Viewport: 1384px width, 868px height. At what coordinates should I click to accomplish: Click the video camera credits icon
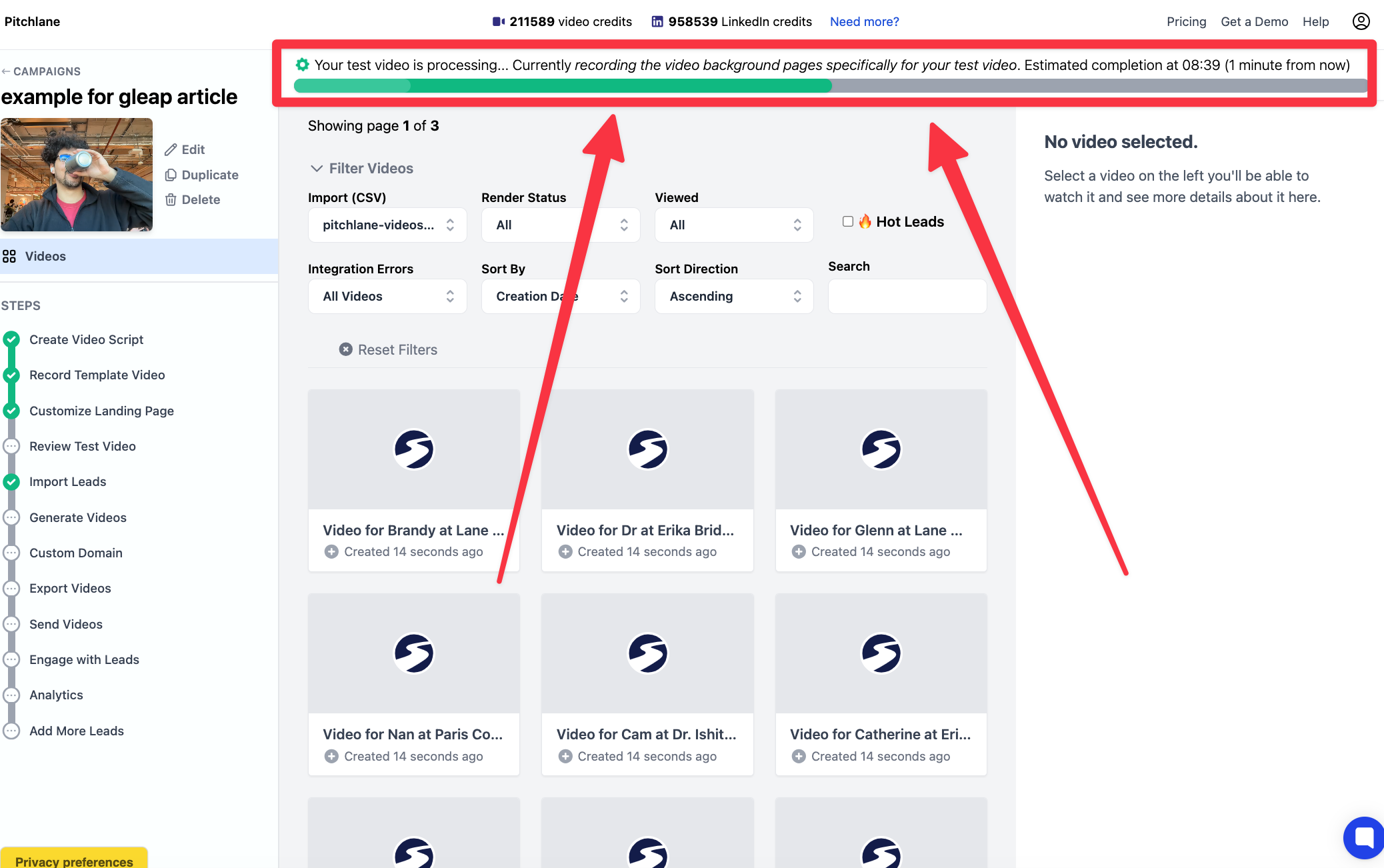(x=499, y=21)
